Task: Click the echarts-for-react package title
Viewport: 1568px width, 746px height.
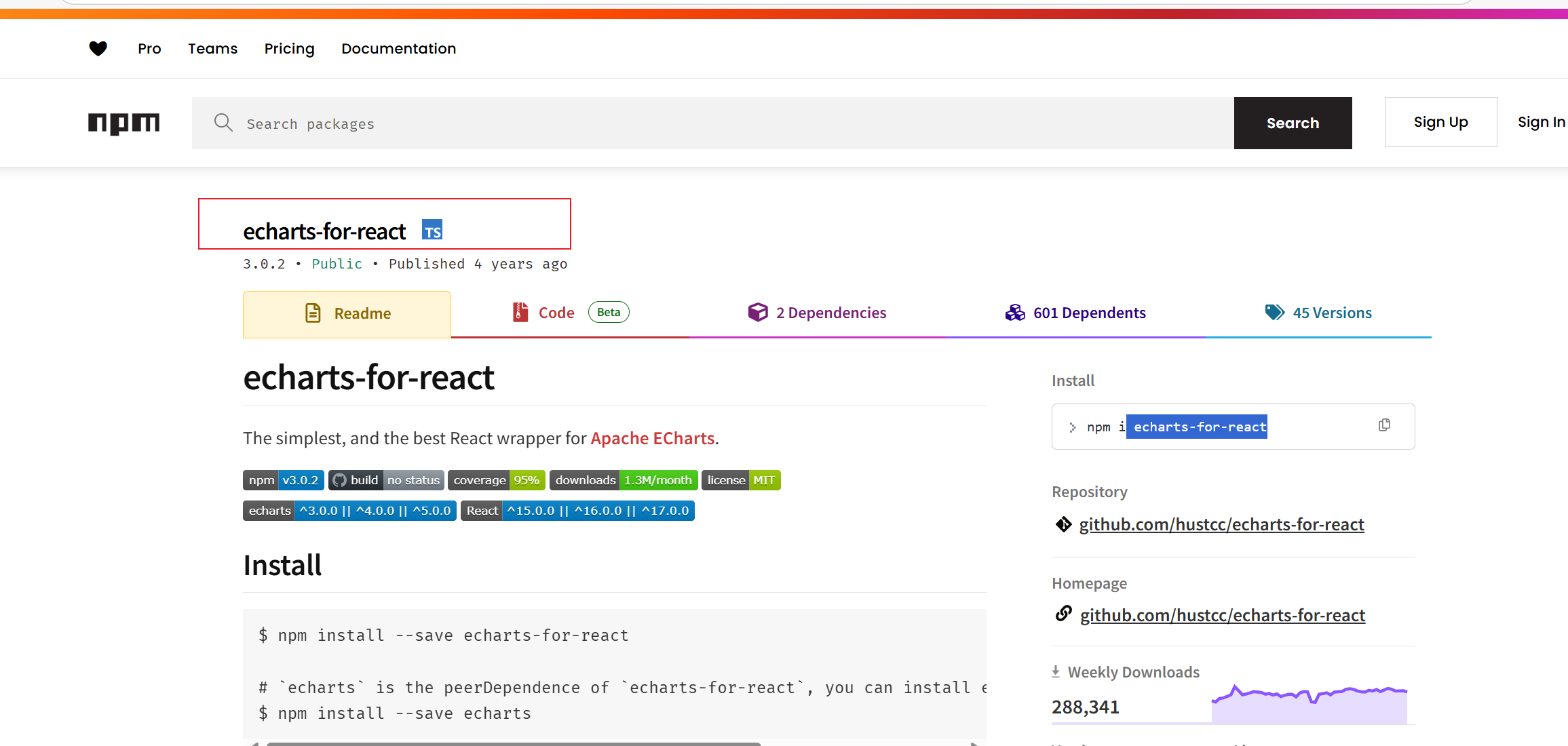Action: pyautogui.click(x=324, y=231)
